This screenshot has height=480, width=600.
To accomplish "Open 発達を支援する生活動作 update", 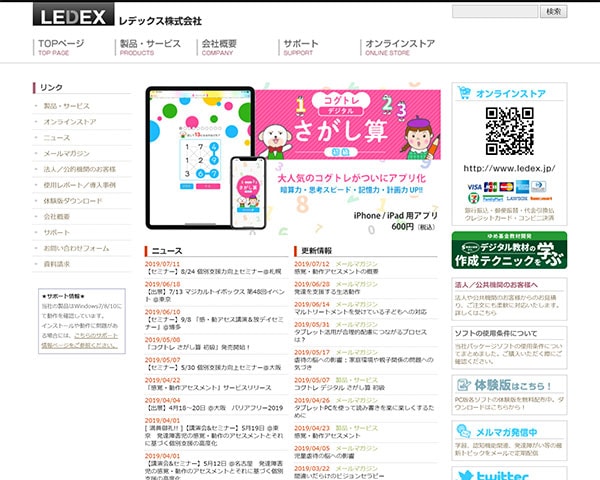I will (x=327, y=292).
